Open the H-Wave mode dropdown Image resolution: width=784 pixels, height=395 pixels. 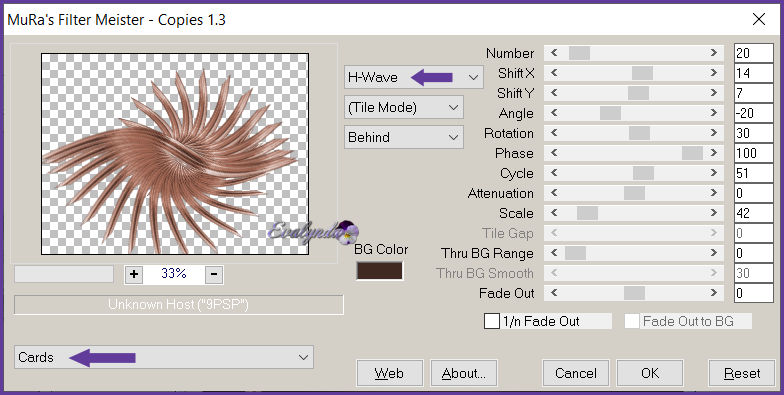tap(414, 77)
